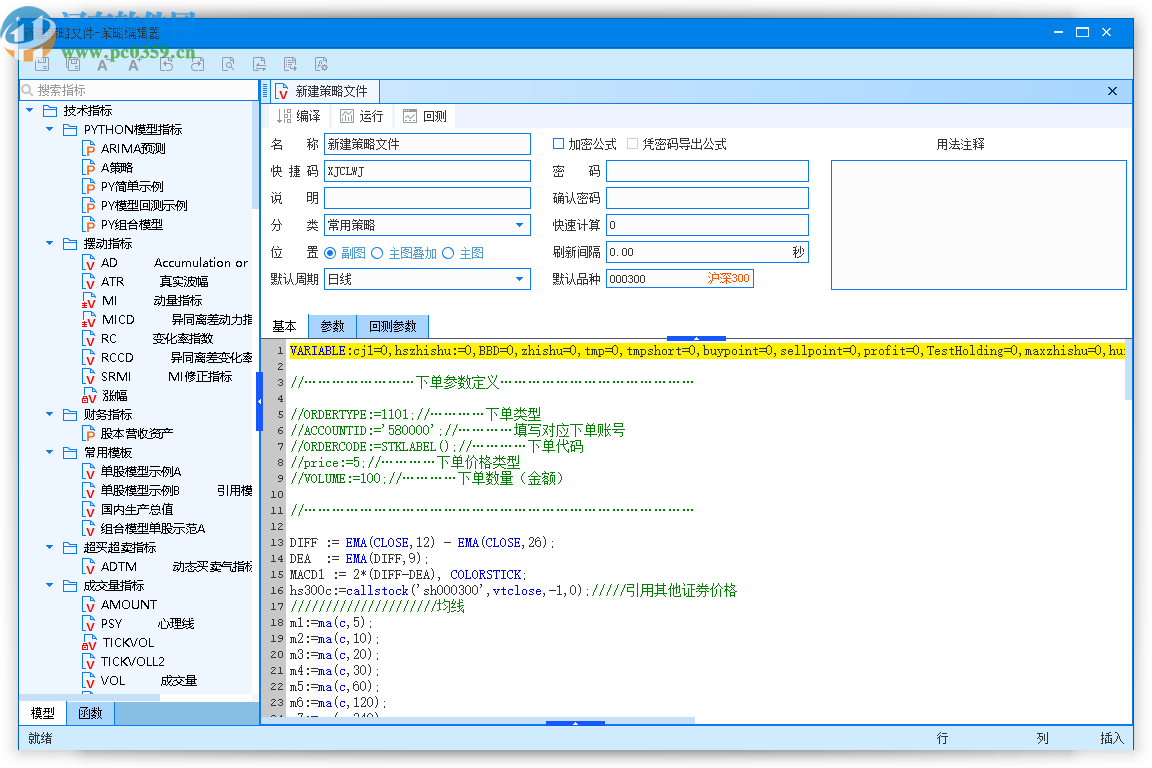This screenshot has width=1152, height=768.
Task: Click the 快捷码 XJCLWJ input field
Action: [x=427, y=171]
